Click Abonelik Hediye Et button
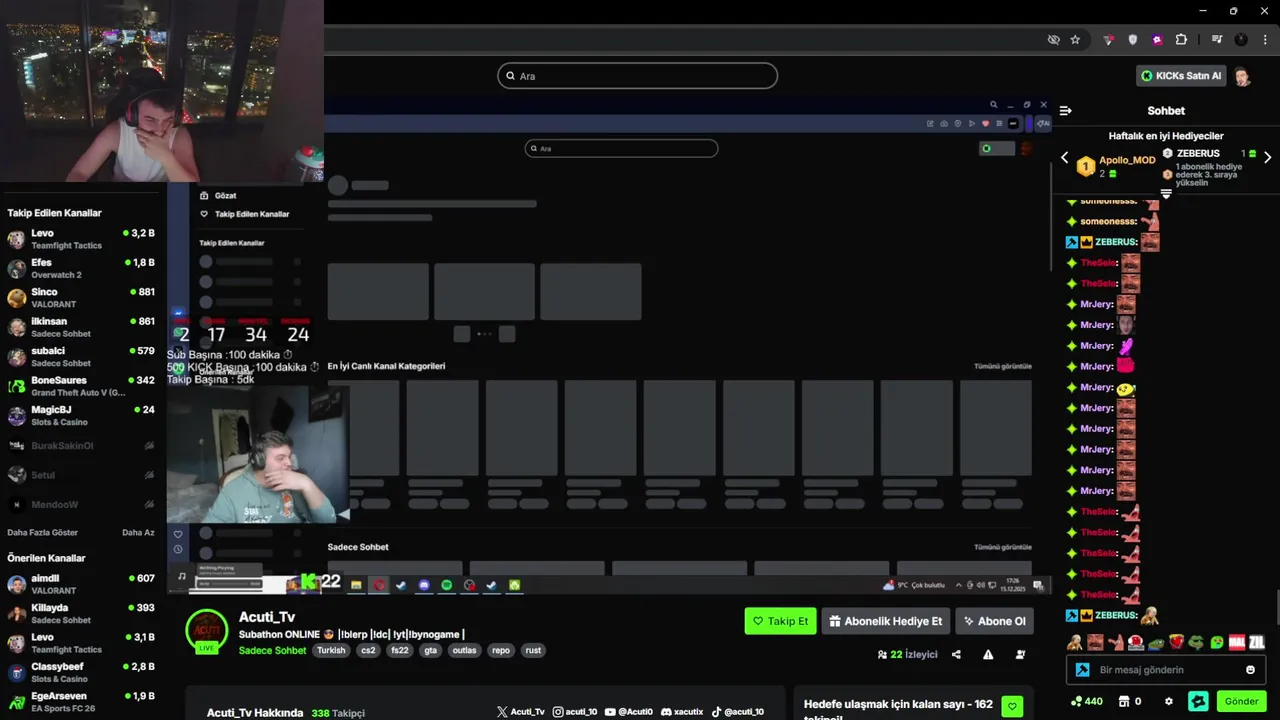Viewport: 1280px width, 720px height. pyautogui.click(x=885, y=621)
